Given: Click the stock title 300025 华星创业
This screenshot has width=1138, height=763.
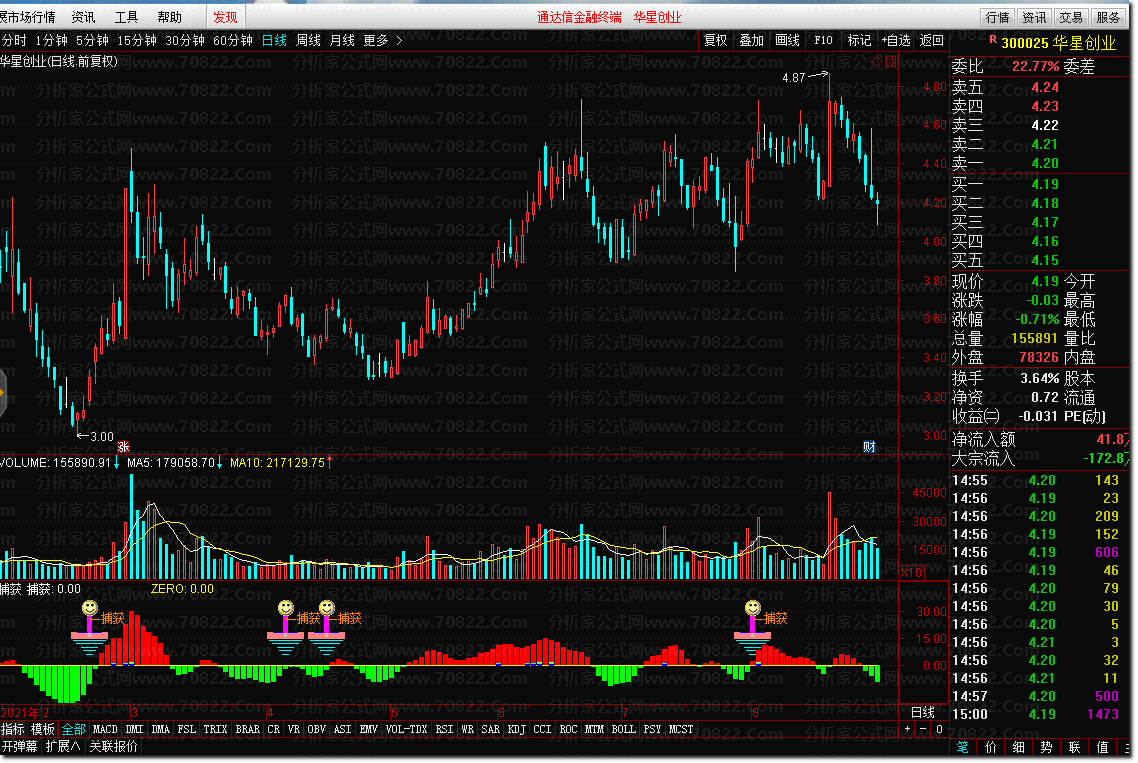Looking at the screenshot, I should 1058,43.
